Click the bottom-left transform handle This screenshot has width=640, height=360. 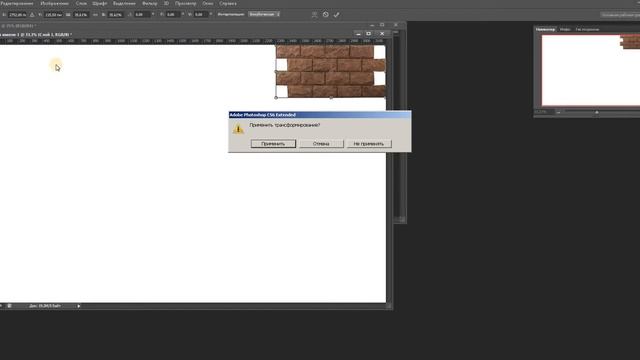click(276, 98)
